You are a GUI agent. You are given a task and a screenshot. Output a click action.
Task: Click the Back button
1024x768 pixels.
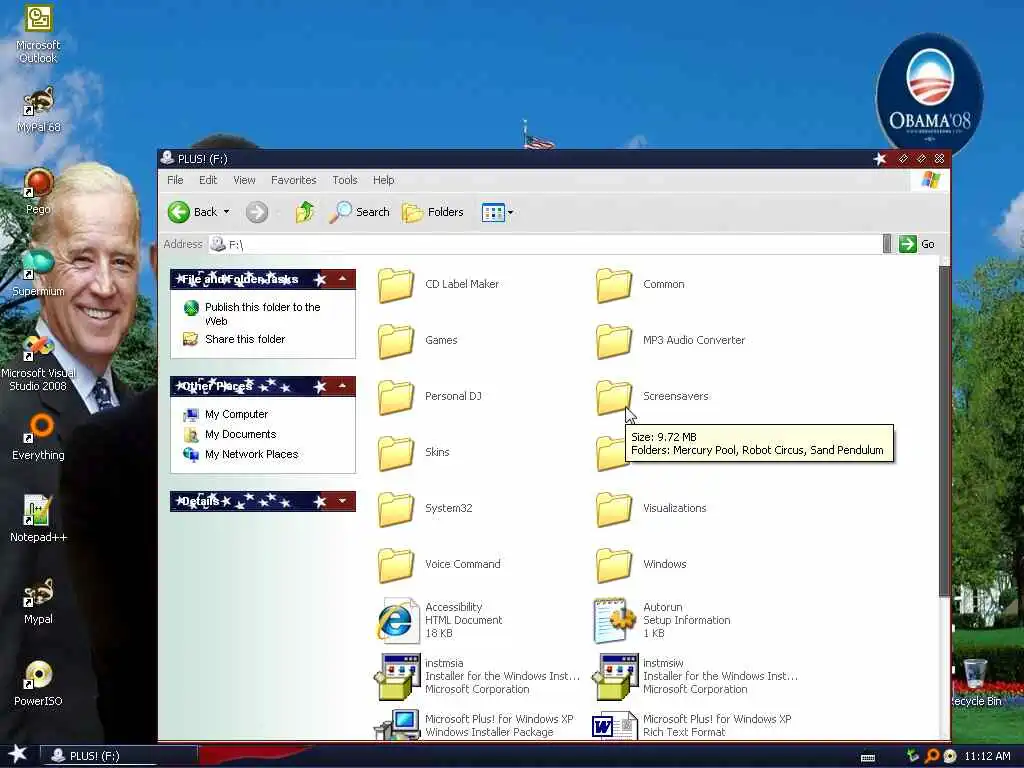click(x=193, y=212)
